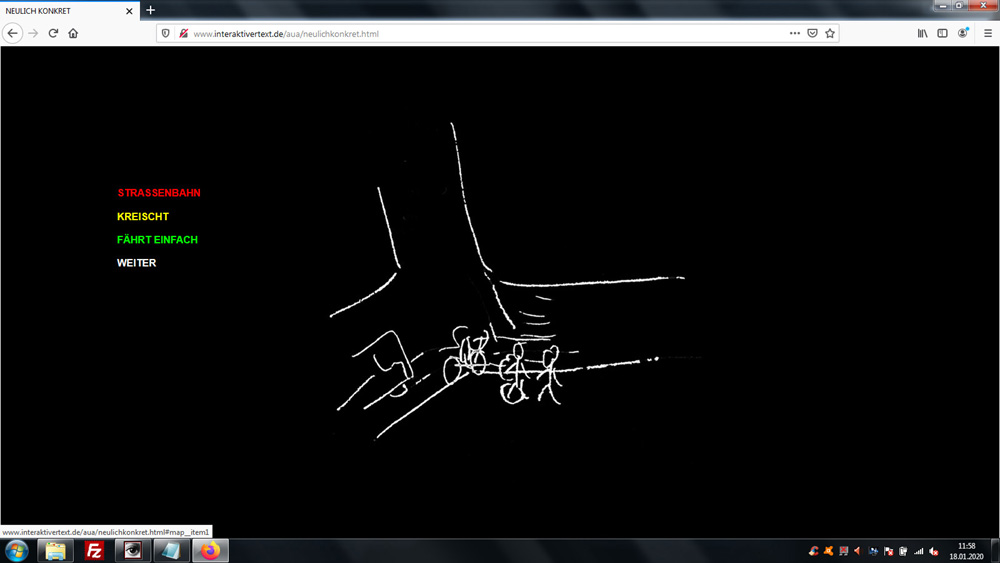Click the white WEITER text
The height and width of the screenshot is (563, 1000).
137,263
